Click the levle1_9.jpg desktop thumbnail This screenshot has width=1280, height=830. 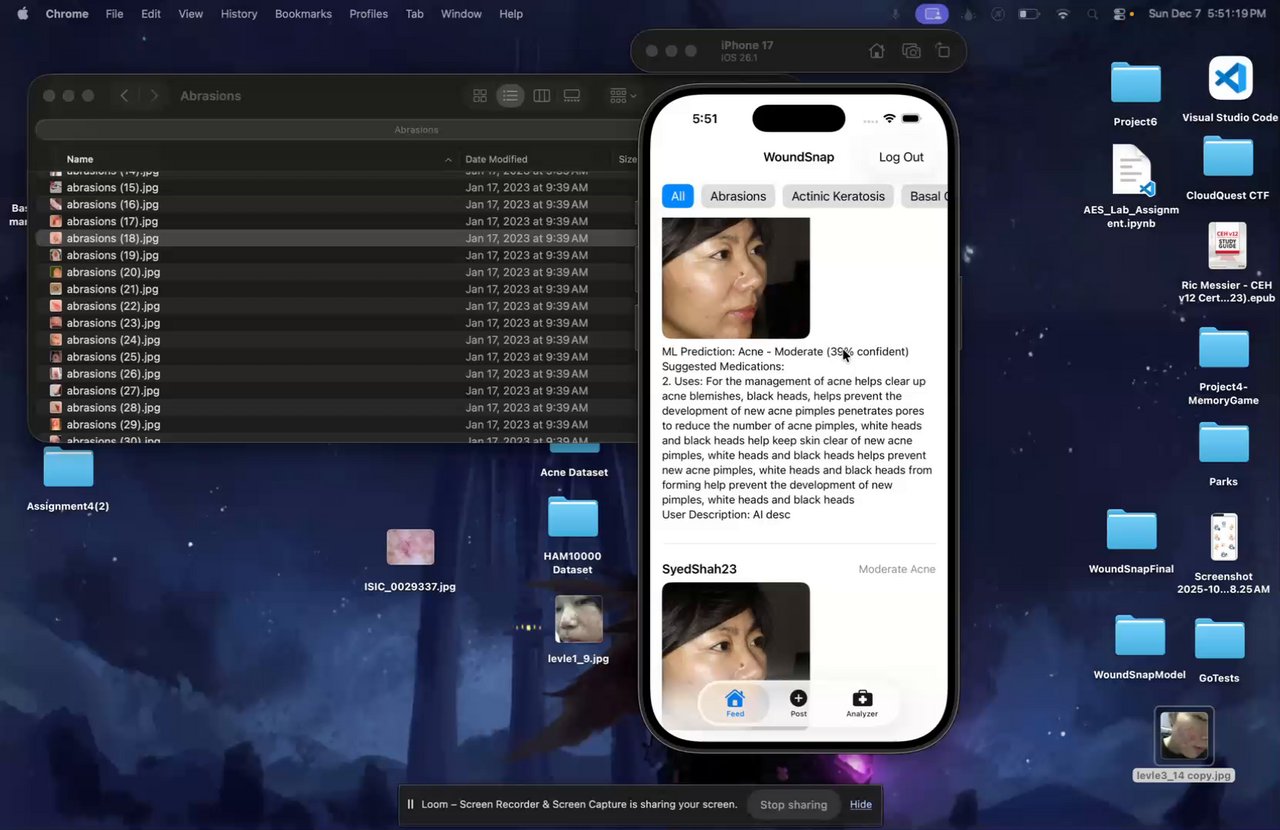[x=578, y=620]
